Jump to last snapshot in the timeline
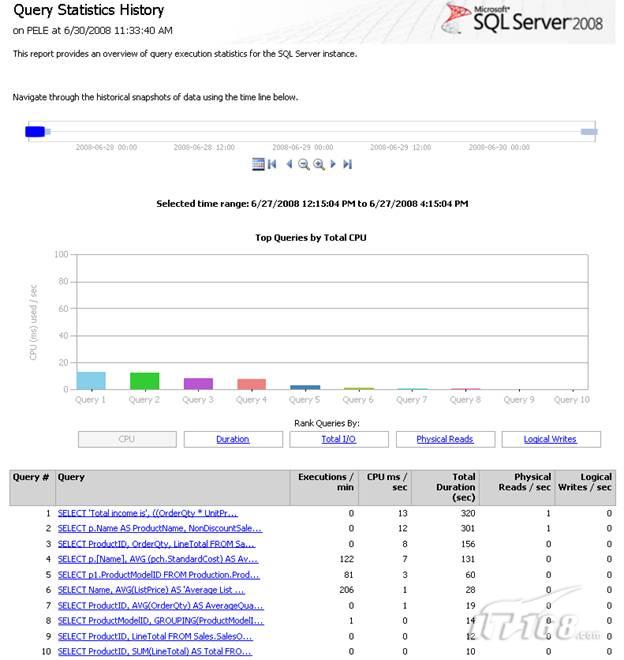This screenshot has height=660, width=624. [x=347, y=164]
